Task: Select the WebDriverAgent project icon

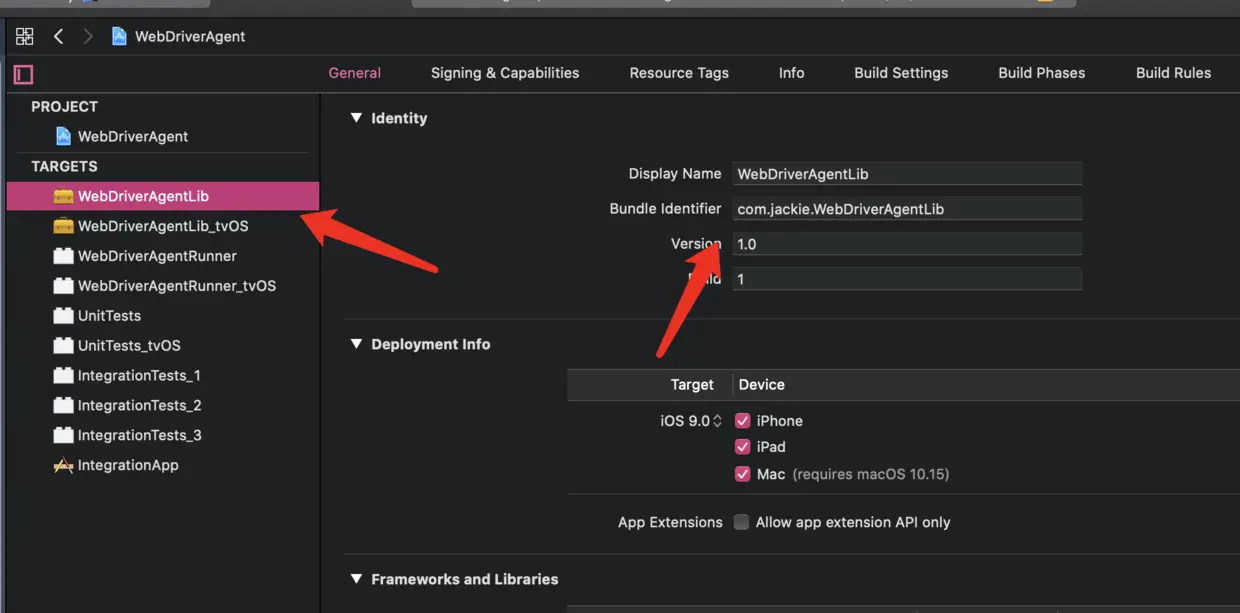Action: 63,136
